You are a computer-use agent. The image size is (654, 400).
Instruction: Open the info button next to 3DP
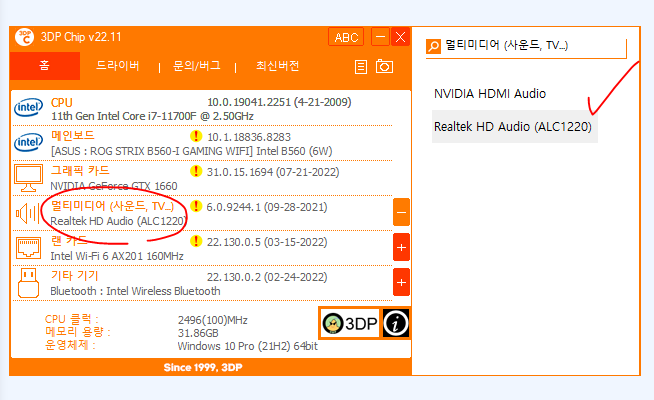(x=395, y=323)
